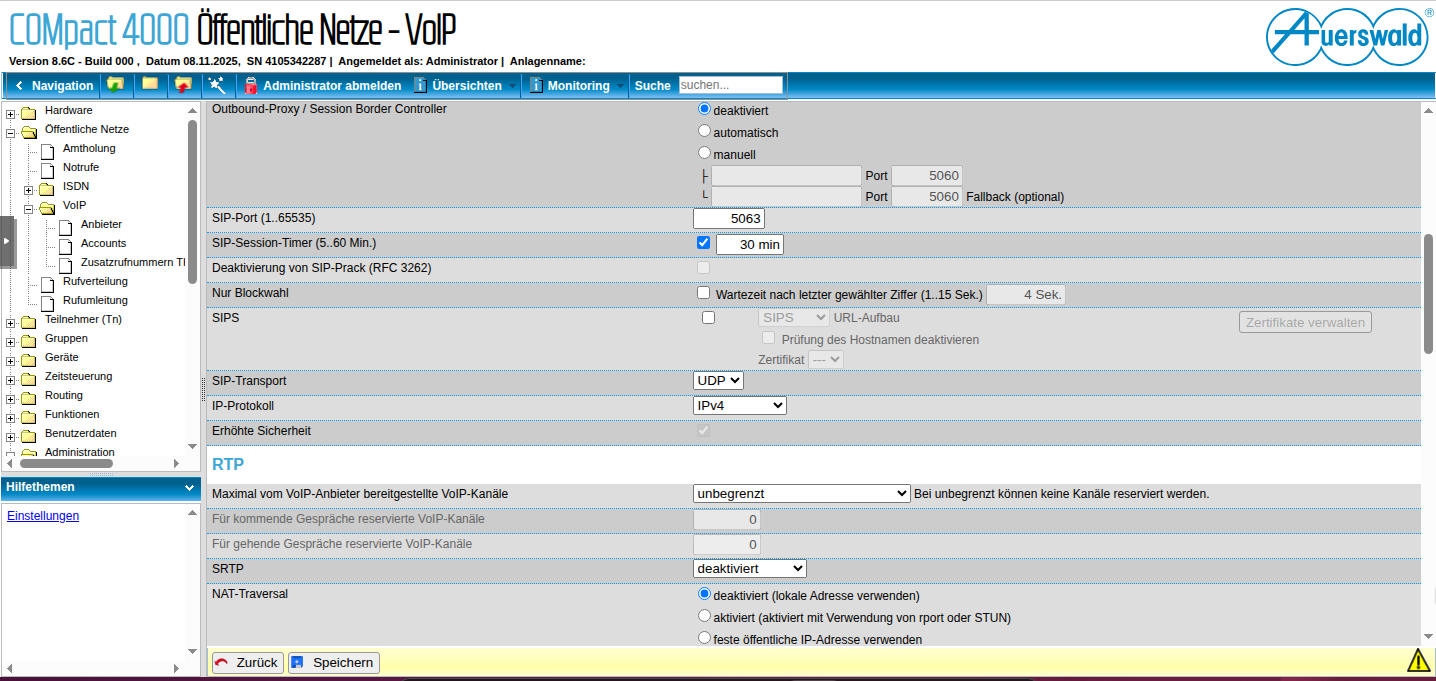Open the magic wand assistant icon
The image size is (1436, 681).
pos(216,85)
